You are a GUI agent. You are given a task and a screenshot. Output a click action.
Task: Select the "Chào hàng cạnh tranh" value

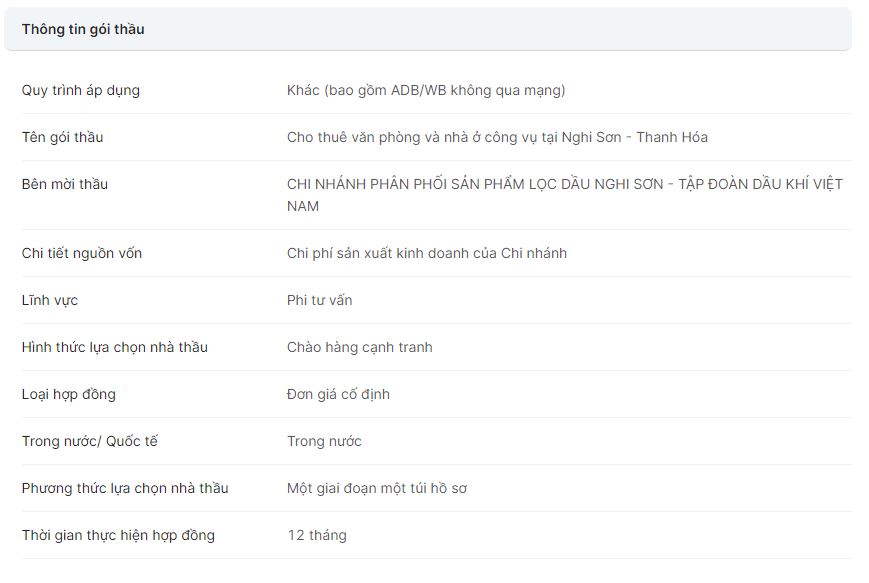360,347
